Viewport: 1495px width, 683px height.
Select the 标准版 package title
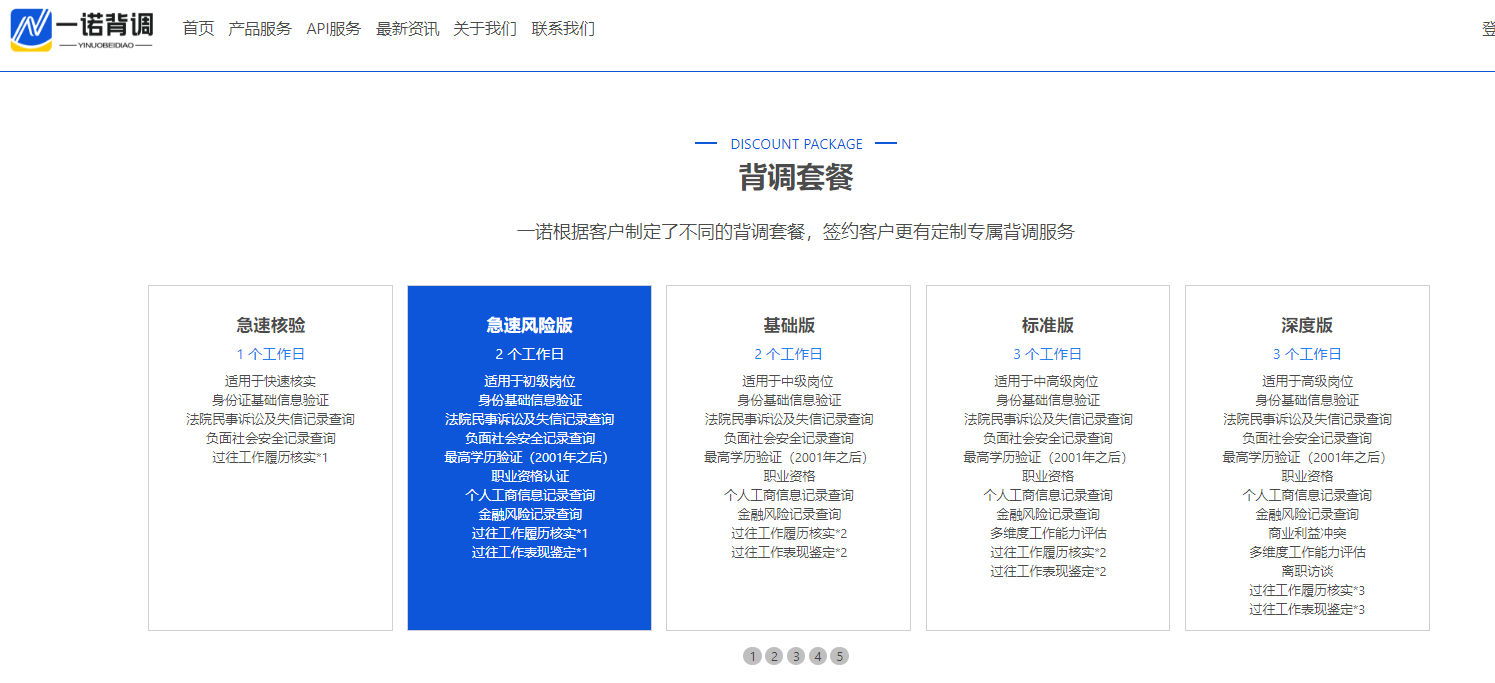click(1048, 325)
